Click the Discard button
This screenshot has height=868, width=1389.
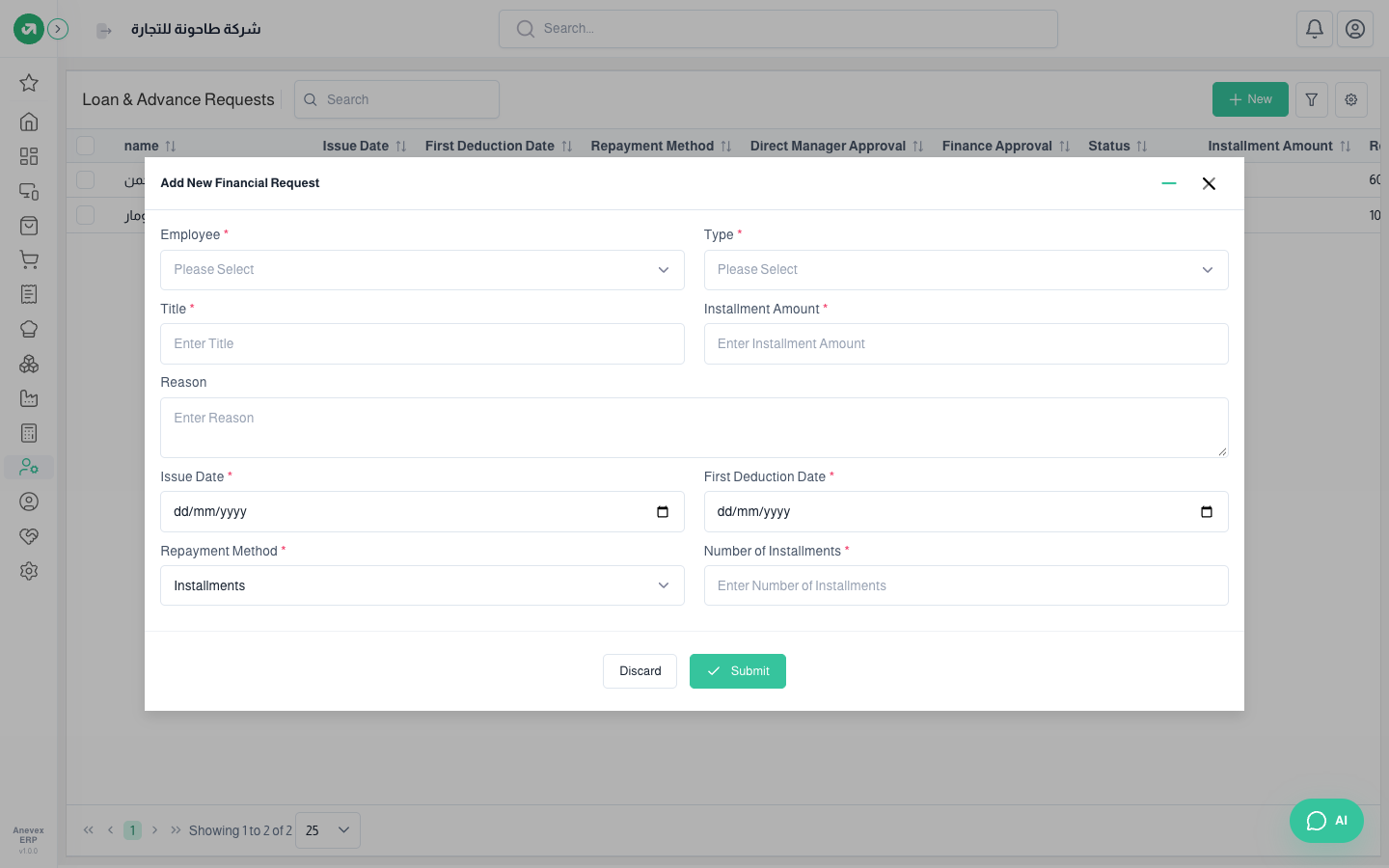click(640, 671)
